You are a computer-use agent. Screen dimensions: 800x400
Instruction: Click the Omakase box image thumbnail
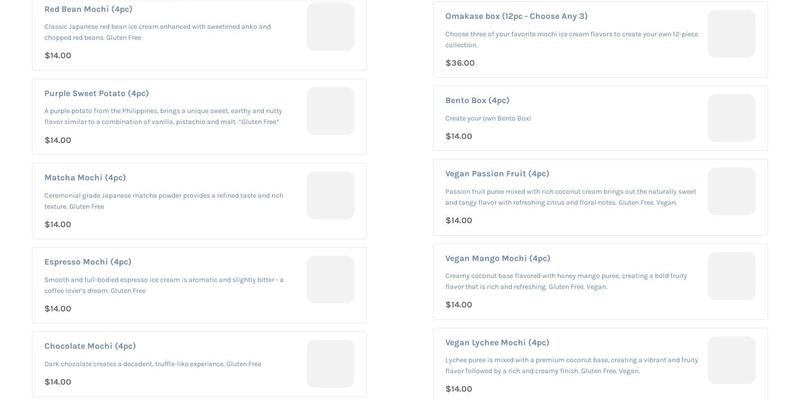(731, 34)
